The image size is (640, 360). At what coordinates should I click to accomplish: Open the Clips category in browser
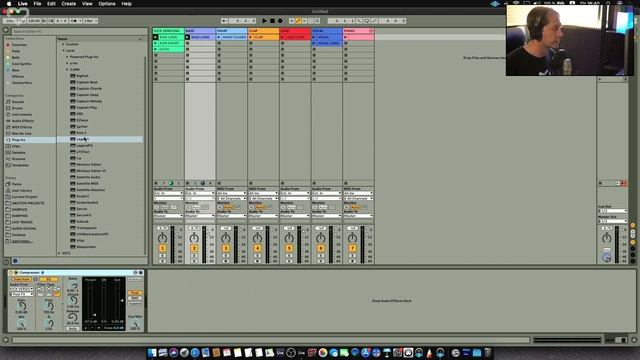[x=16, y=146]
